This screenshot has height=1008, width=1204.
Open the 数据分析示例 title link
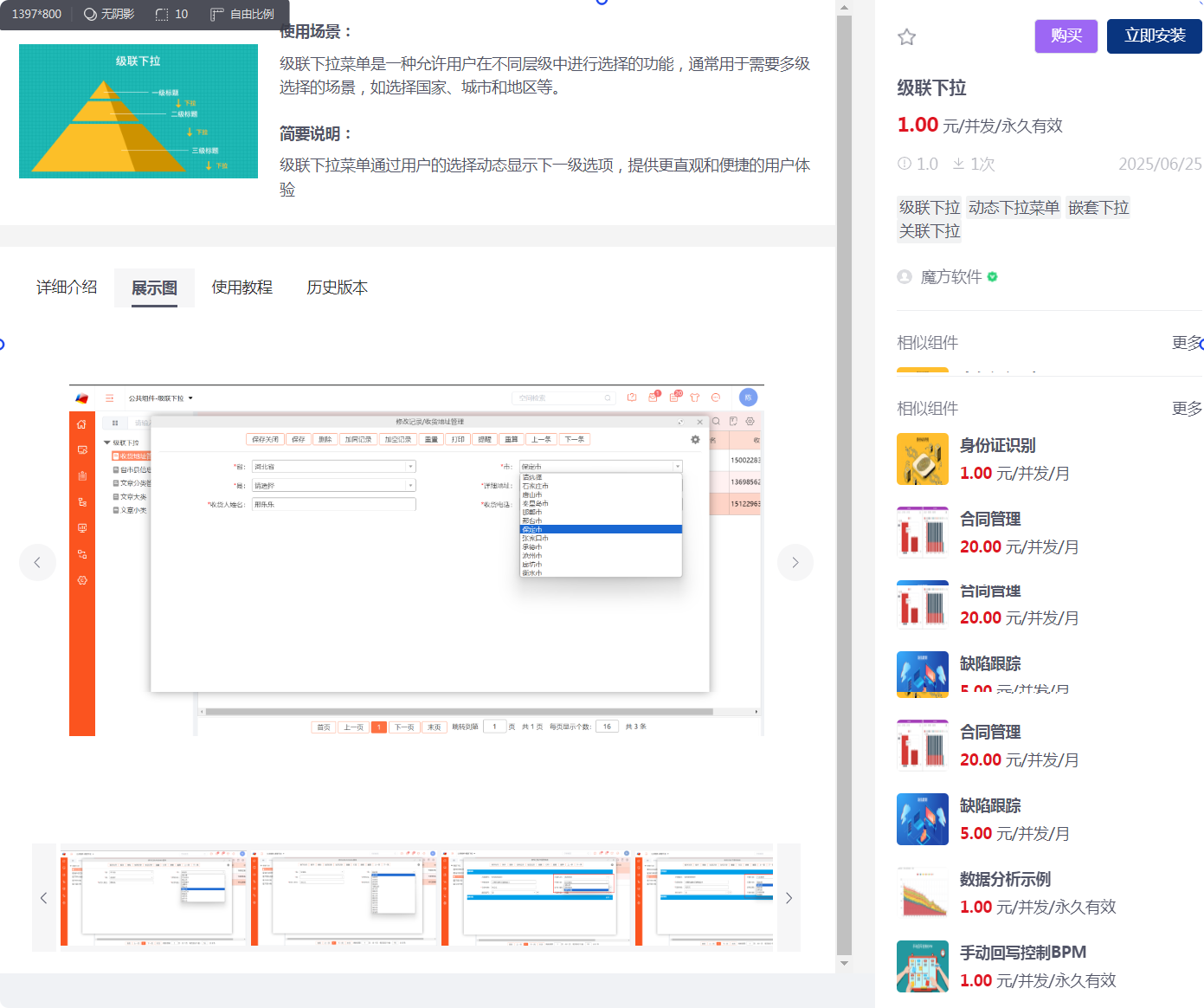pos(1005,880)
